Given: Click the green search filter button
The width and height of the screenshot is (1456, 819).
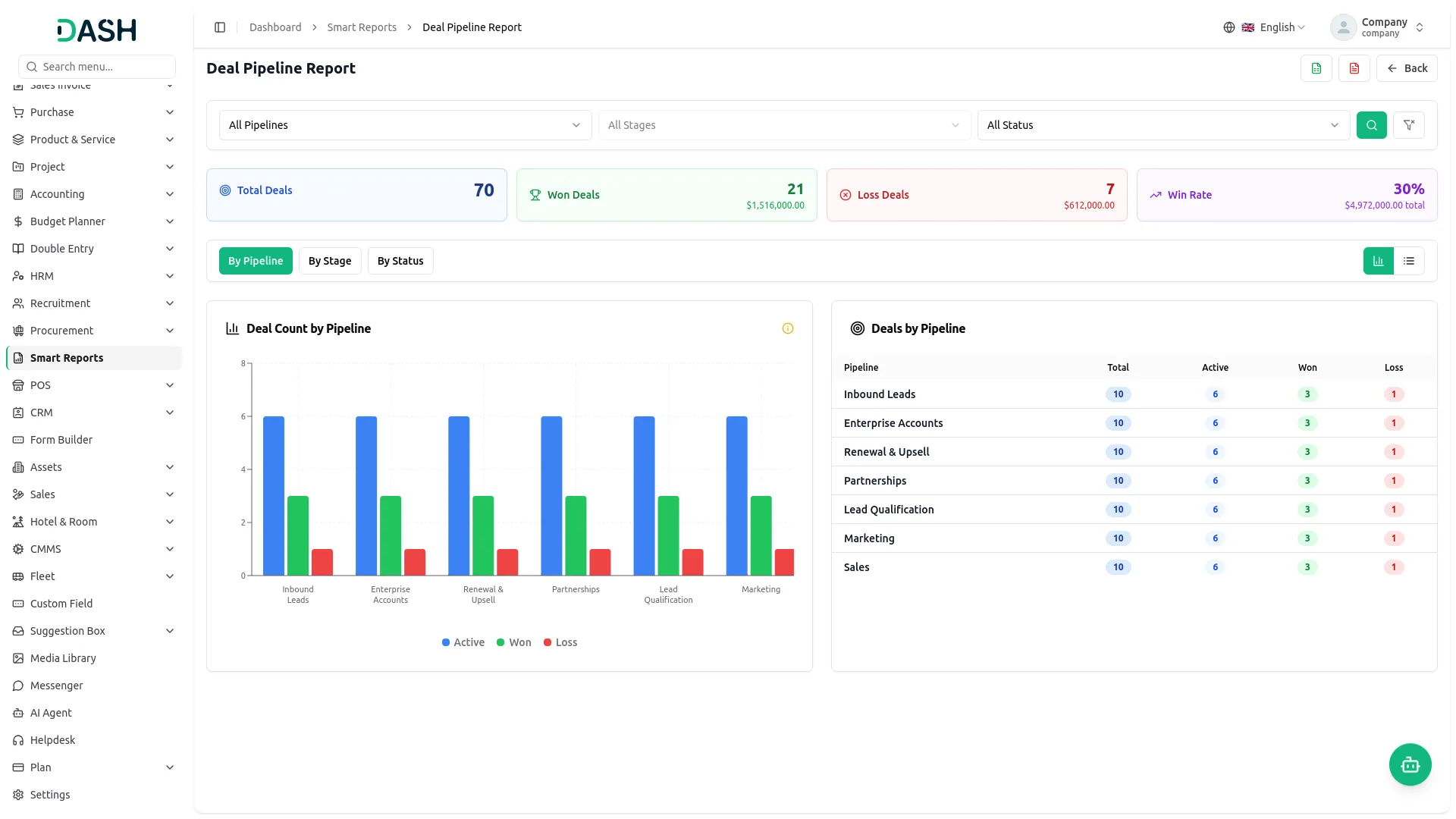Looking at the screenshot, I should point(1372,125).
